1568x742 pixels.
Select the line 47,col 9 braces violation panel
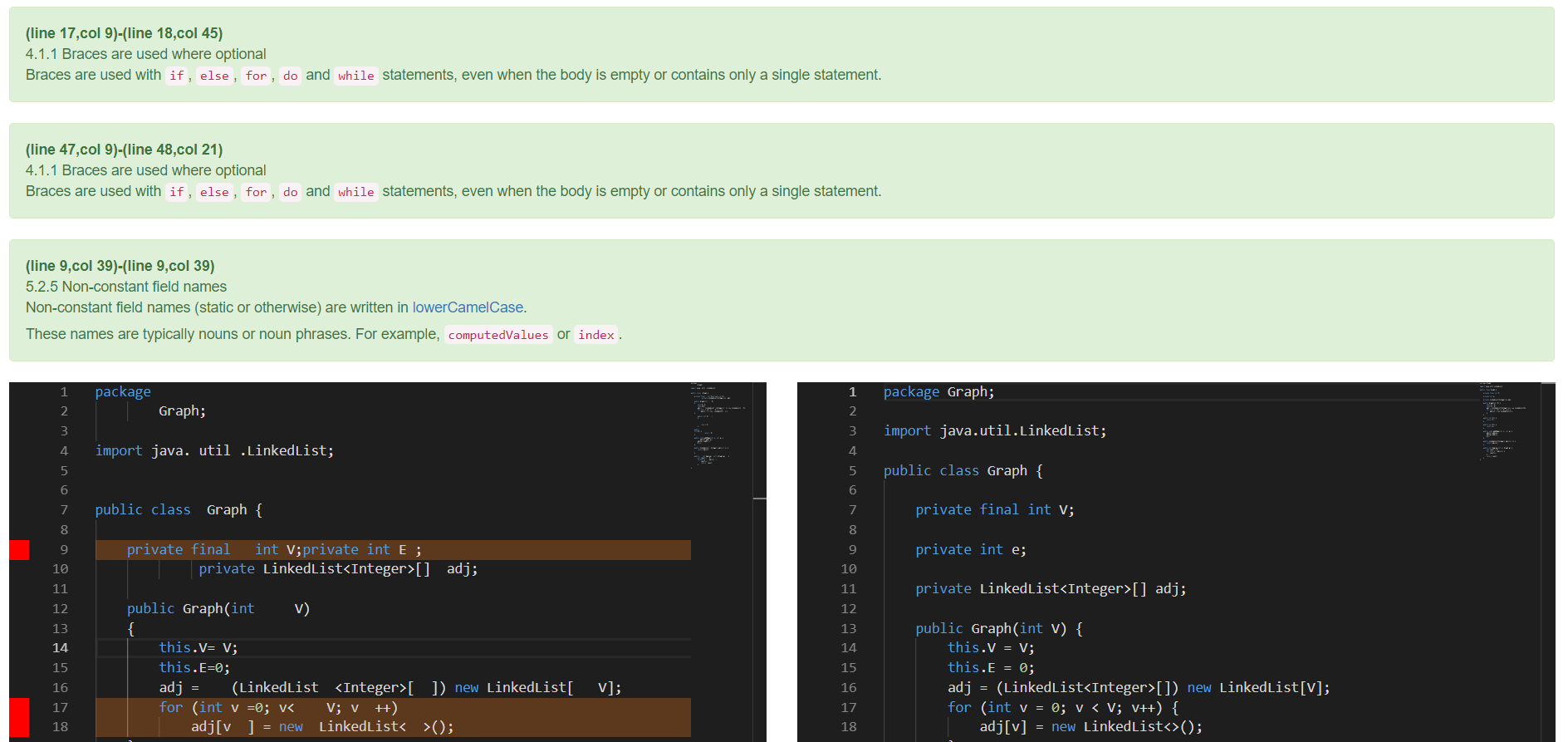782,171
